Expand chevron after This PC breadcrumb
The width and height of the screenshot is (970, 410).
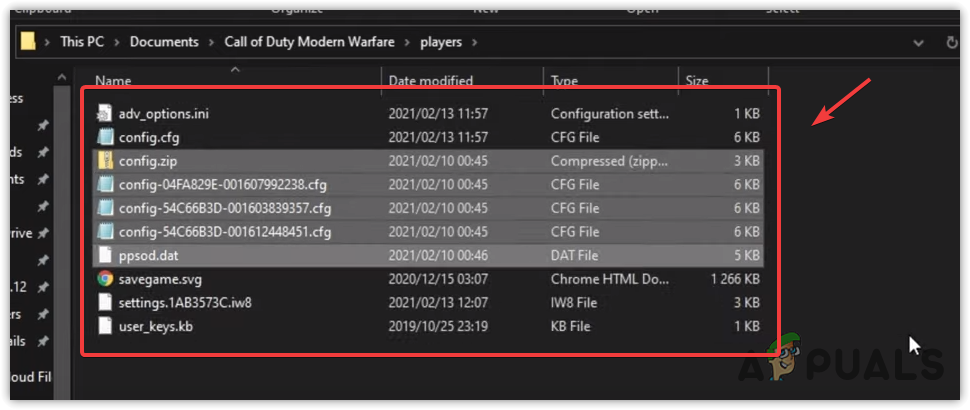tap(117, 42)
